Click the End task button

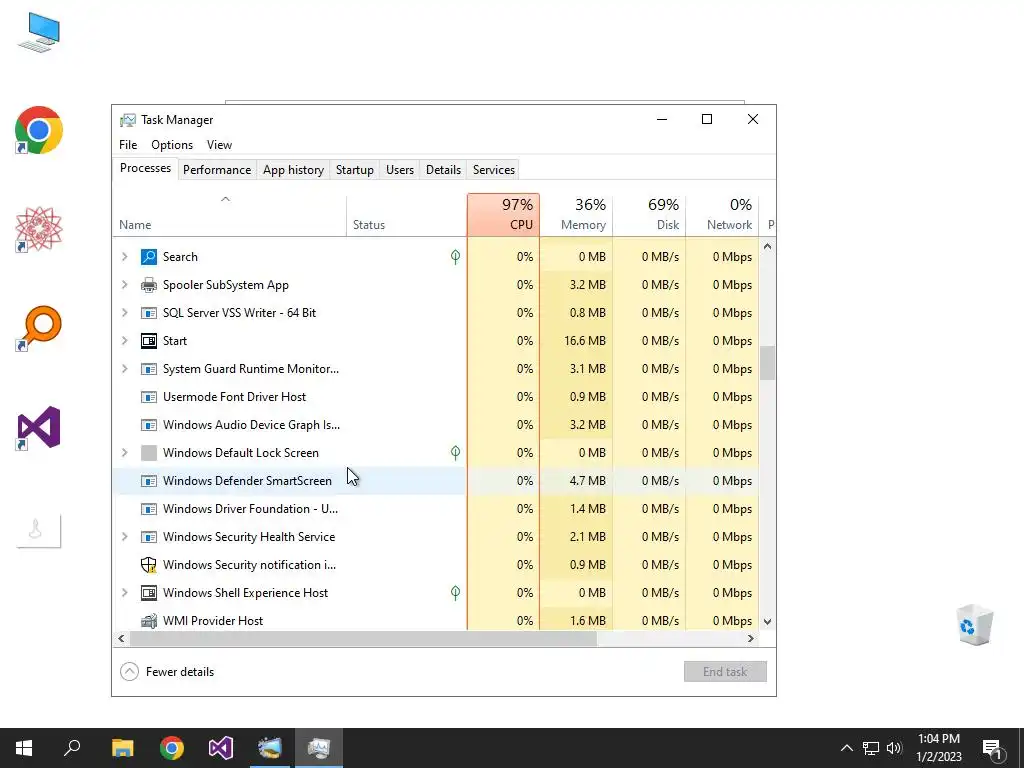[725, 671]
